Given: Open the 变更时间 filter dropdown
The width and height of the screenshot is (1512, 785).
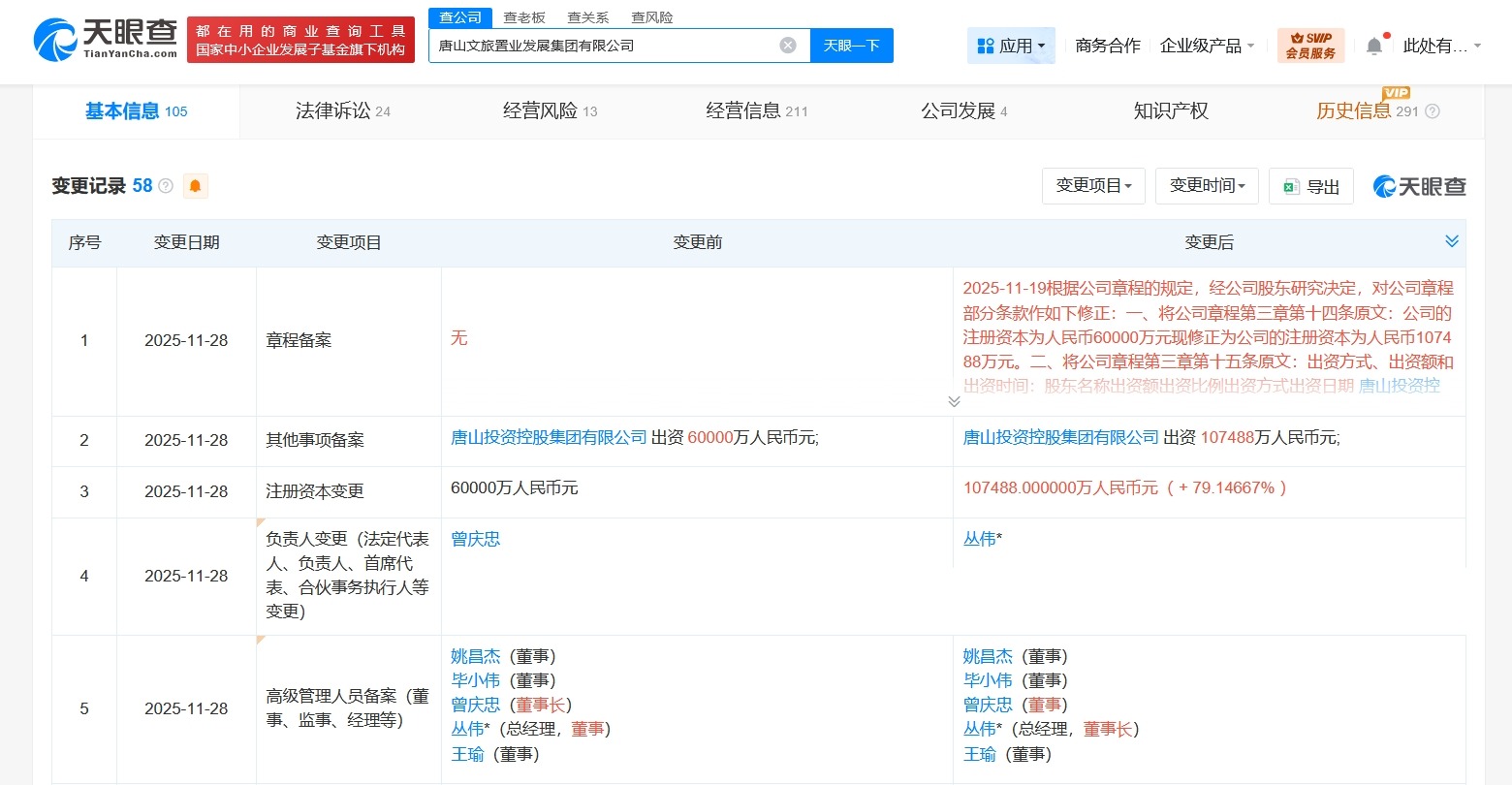Looking at the screenshot, I should (1207, 185).
